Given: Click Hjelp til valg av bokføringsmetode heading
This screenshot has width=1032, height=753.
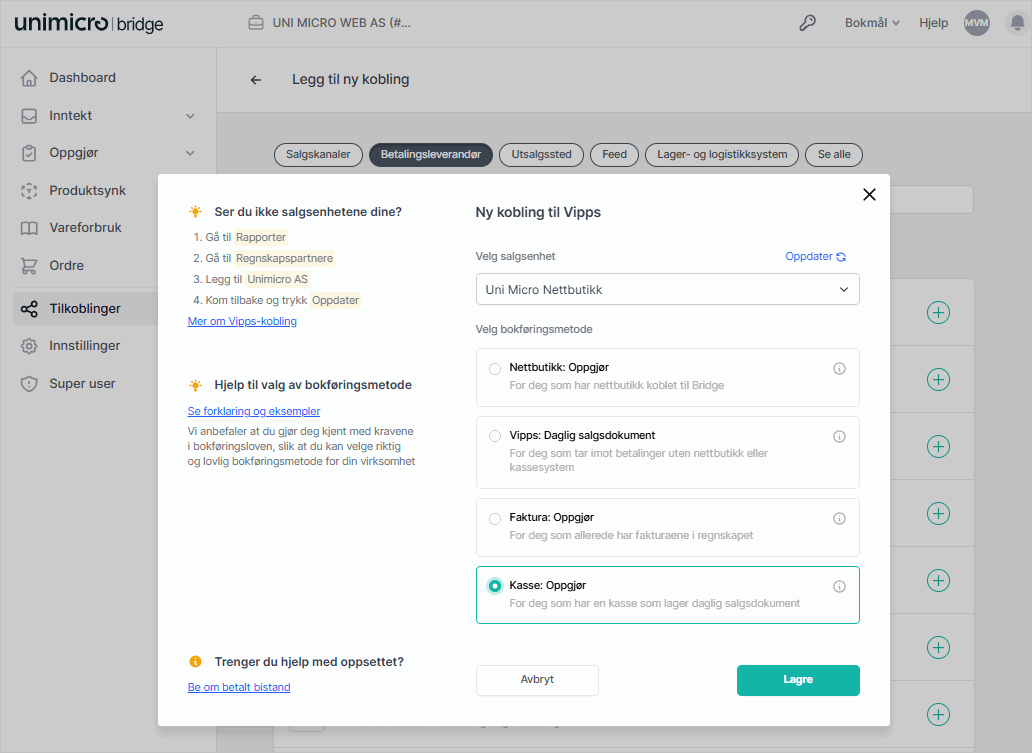Looking at the screenshot, I should coord(313,385).
